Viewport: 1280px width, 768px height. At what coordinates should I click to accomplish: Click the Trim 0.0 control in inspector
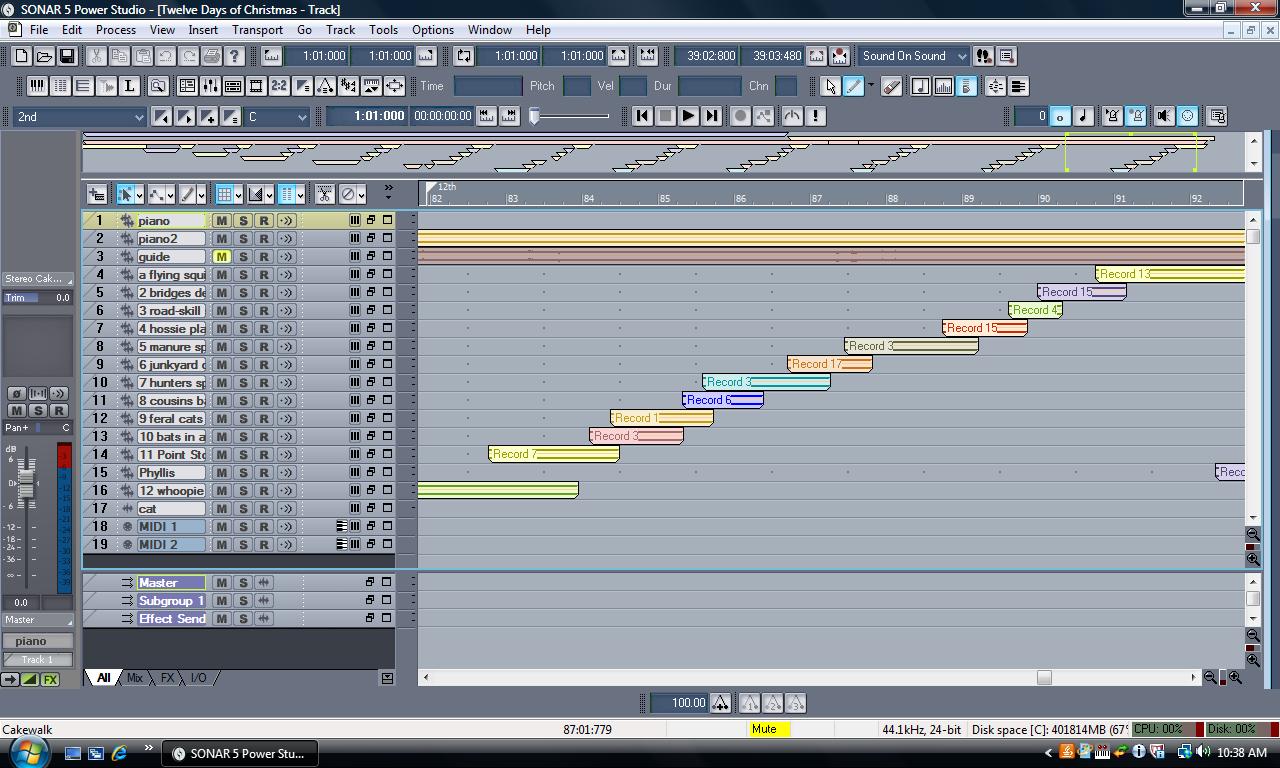click(37, 298)
